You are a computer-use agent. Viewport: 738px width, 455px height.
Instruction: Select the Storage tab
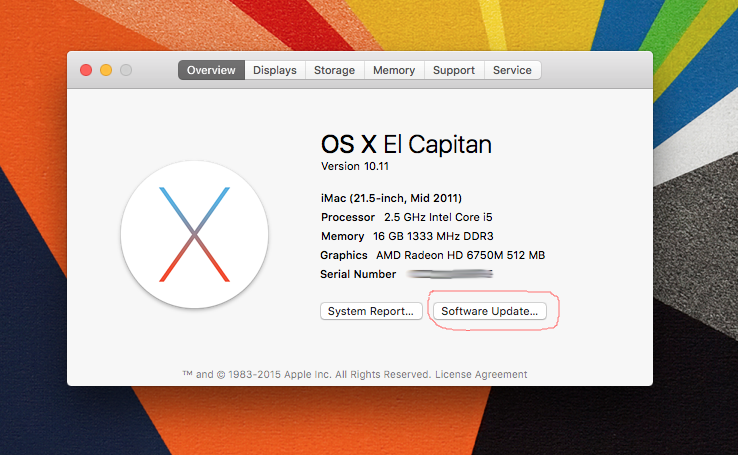335,70
